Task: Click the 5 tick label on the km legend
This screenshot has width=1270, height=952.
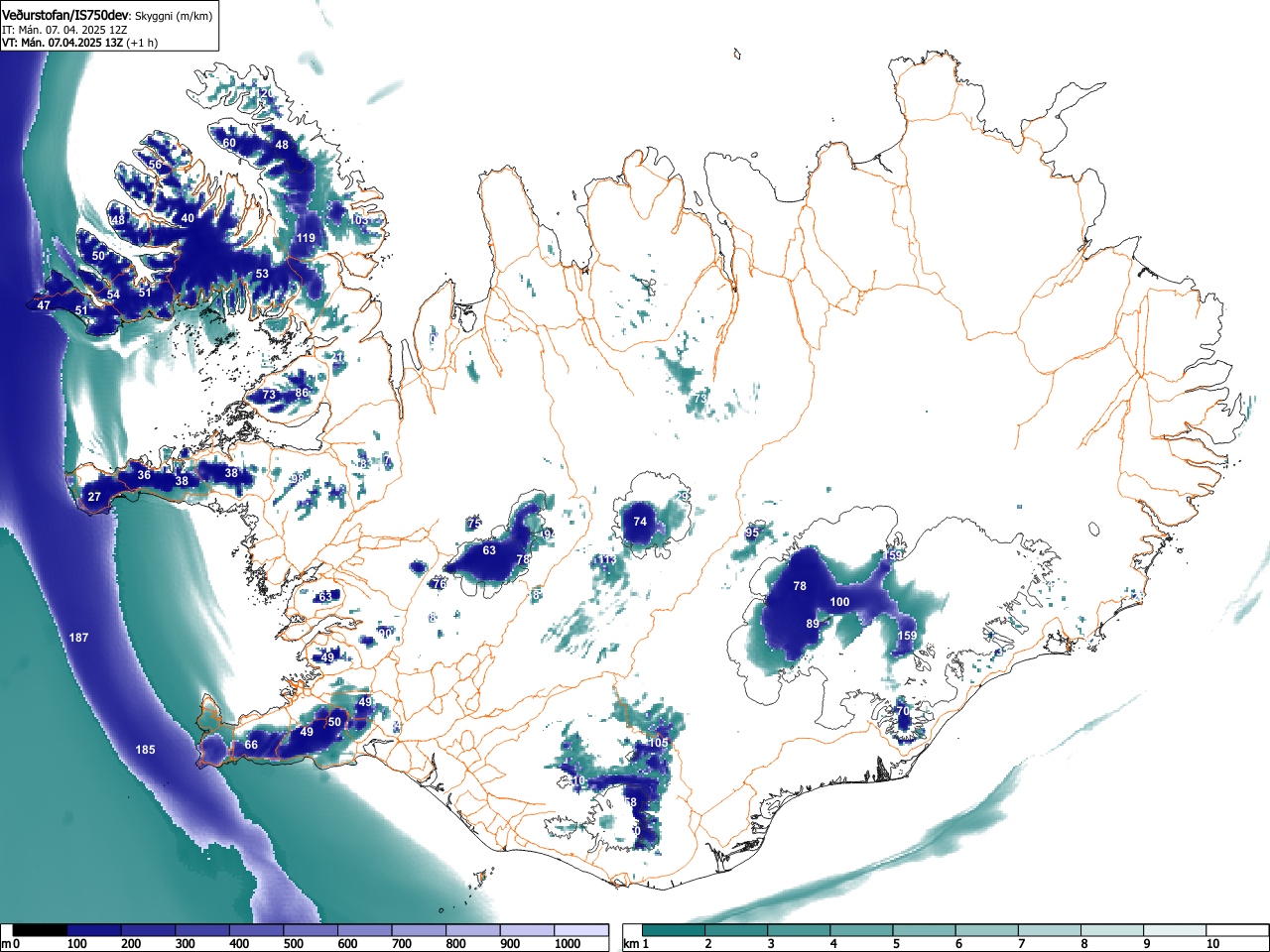Action: (x=896, y=944)
